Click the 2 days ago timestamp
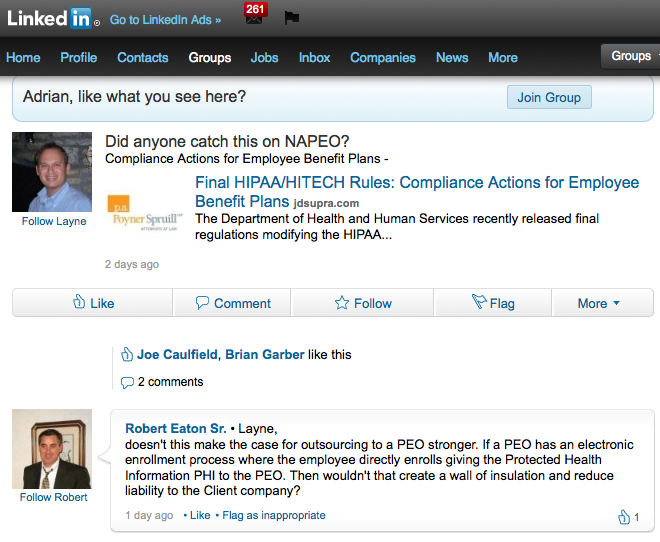This screenshot has height=542, width=660. [132, 264]
